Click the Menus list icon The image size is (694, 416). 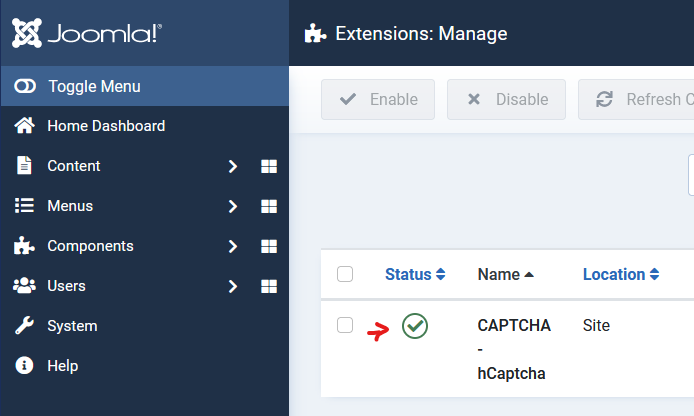[x=24, y=206]
